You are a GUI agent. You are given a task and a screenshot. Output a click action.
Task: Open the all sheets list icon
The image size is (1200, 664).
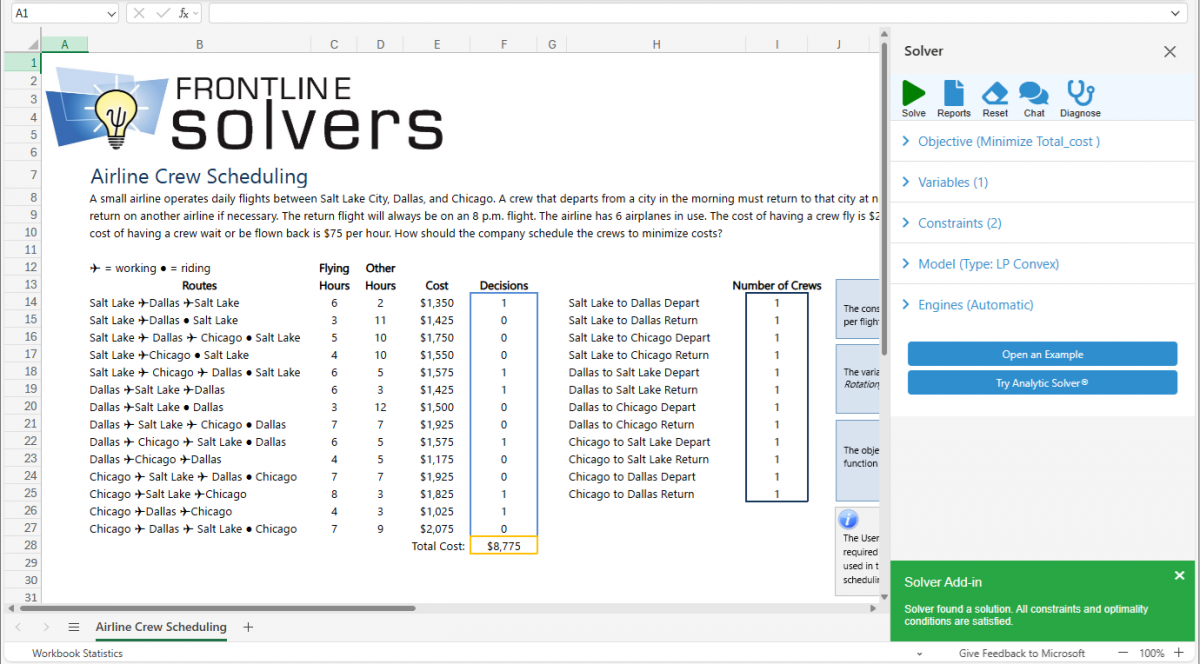[73, 627]
